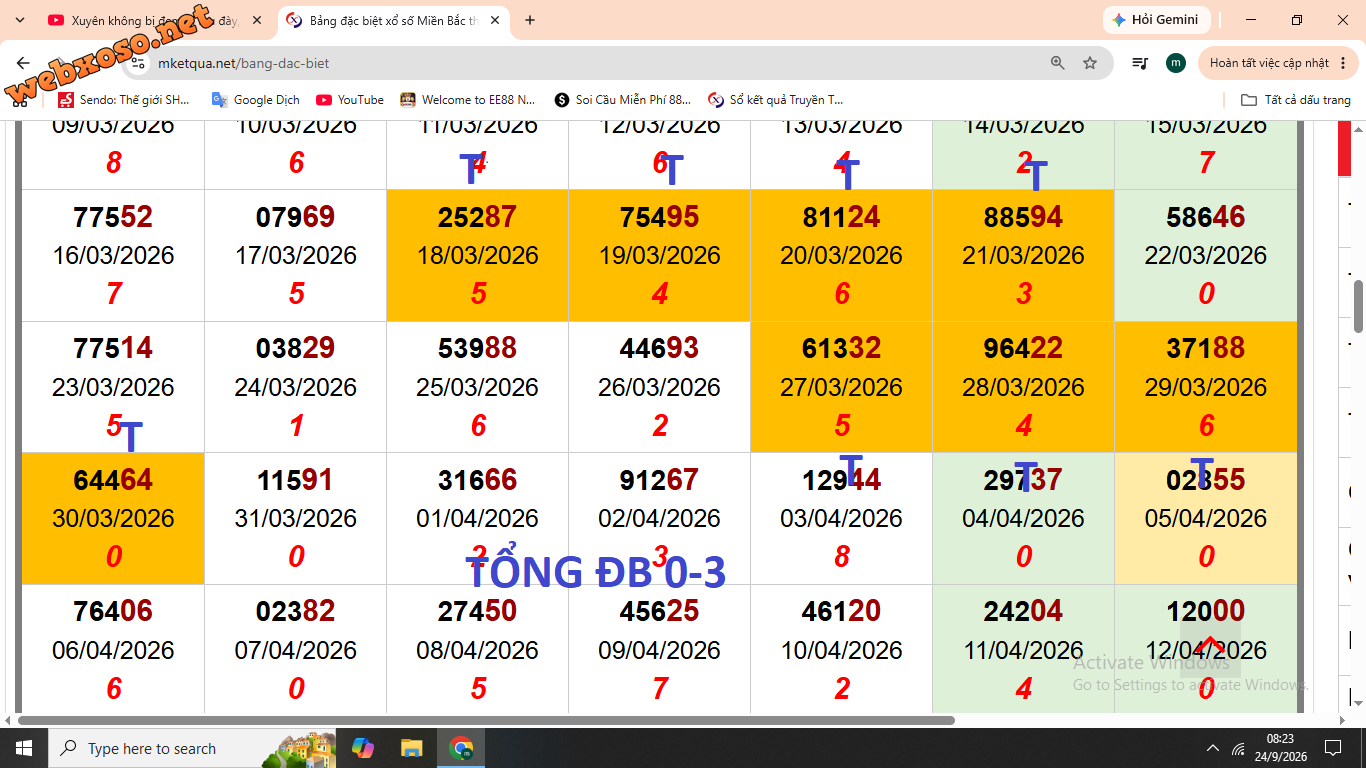Click the date 09/04/2026
Image resolution: width=1366 pixels, height=768 pixels.
[659, 650]
